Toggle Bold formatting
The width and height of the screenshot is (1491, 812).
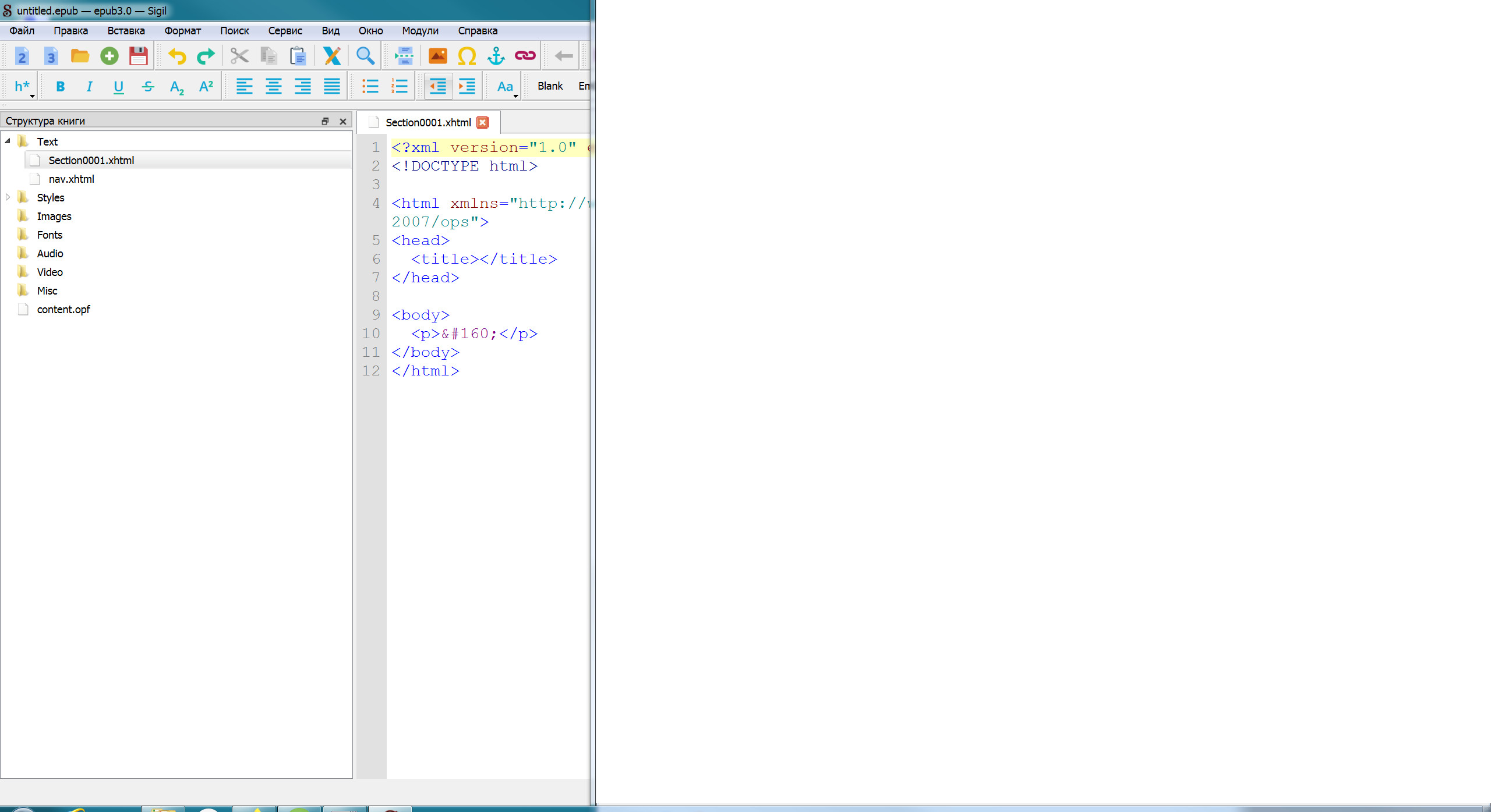[60, 87]
